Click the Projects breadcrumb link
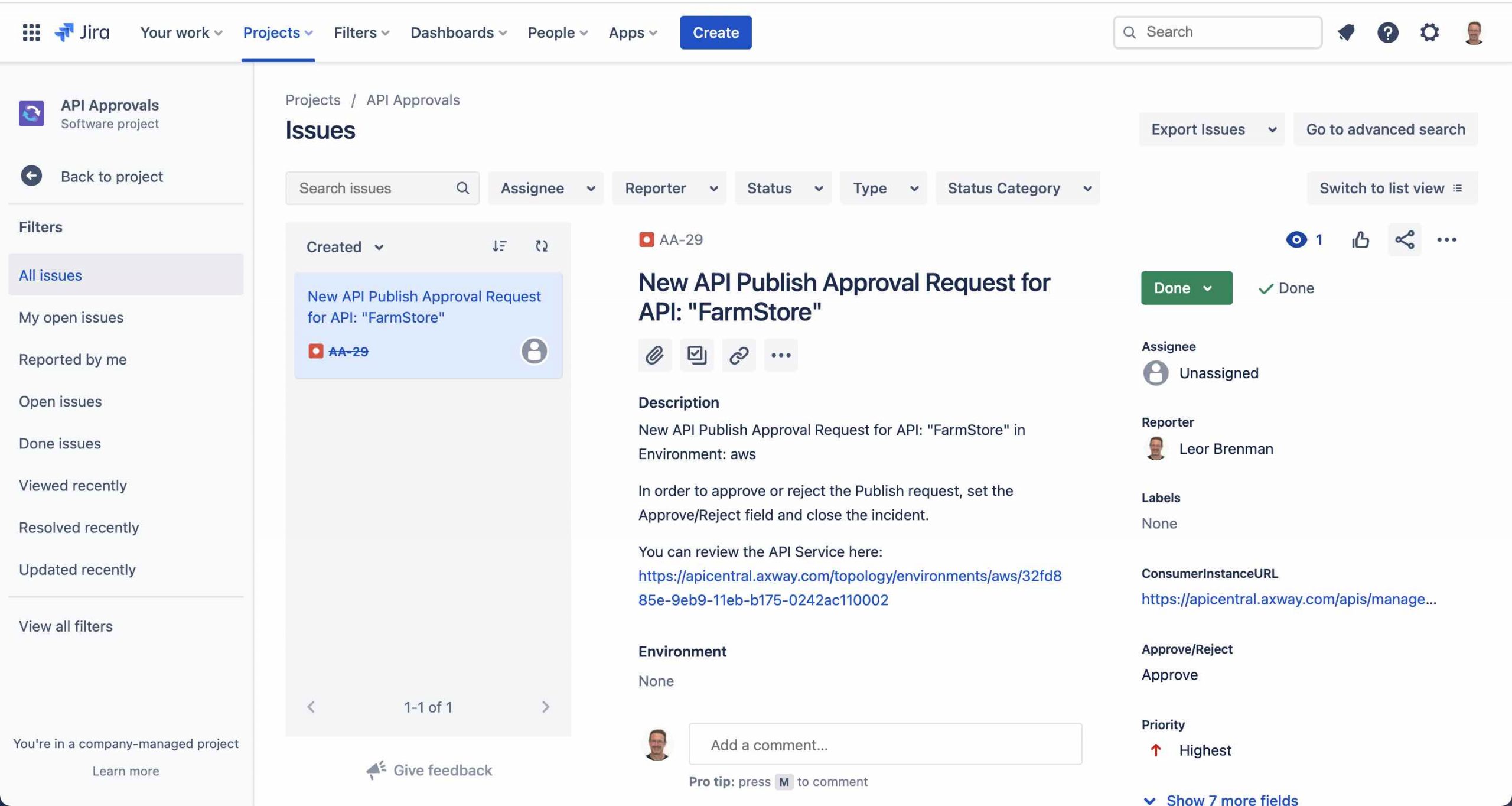Image resolution: width=1512 pixels, height=806 pixels. [313, 99]
